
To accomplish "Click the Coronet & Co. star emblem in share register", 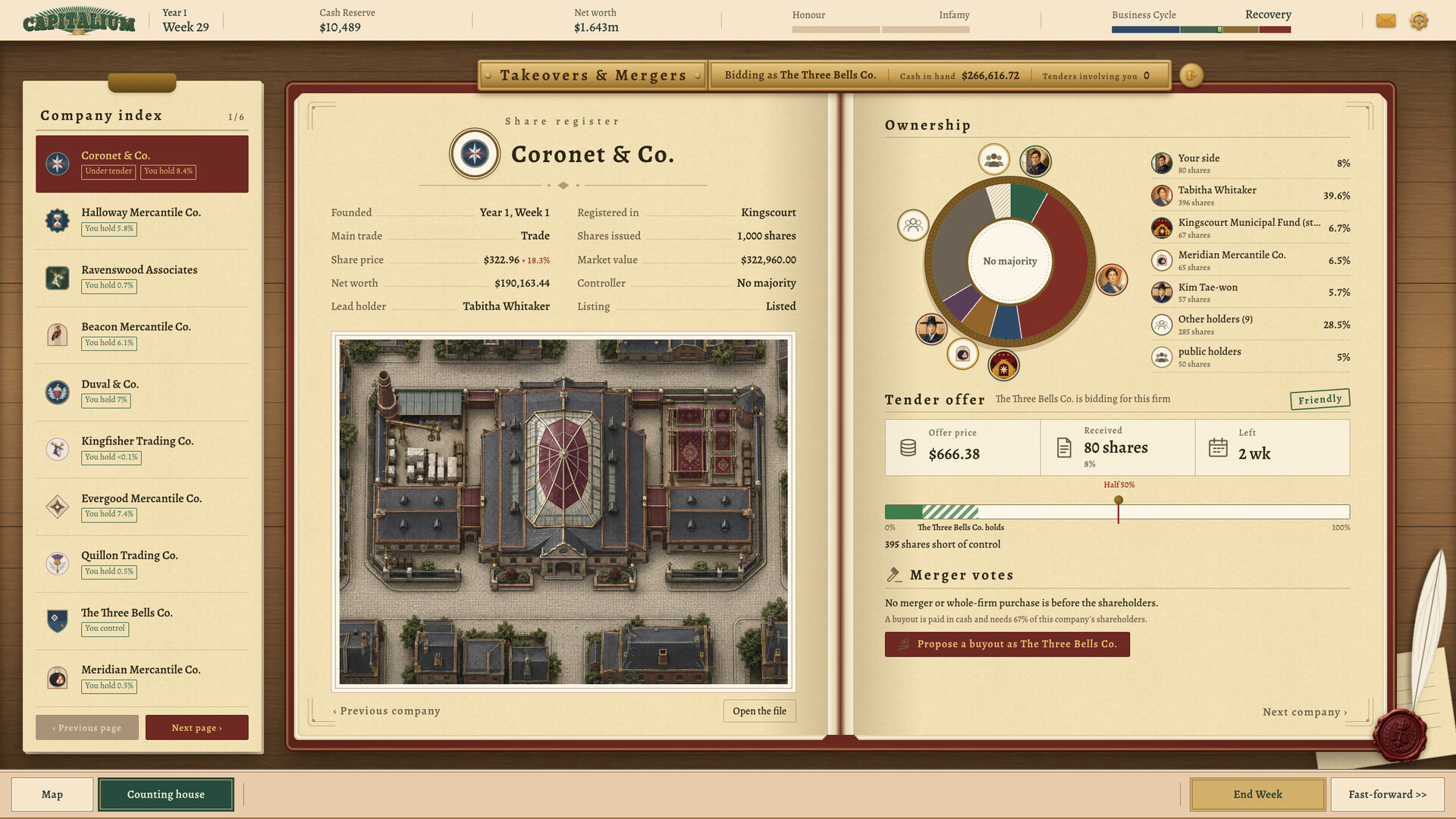I will 475,154.
